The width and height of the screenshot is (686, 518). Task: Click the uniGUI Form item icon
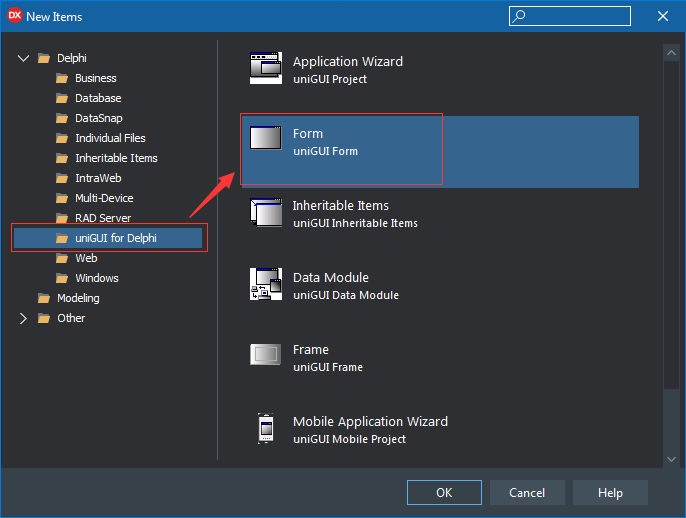[266, 138]
